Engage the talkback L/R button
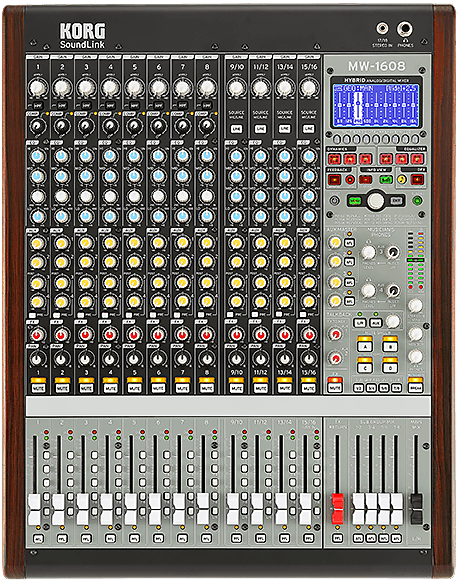The width and height of the screenshot is (459, 583). tap(359, 323)
